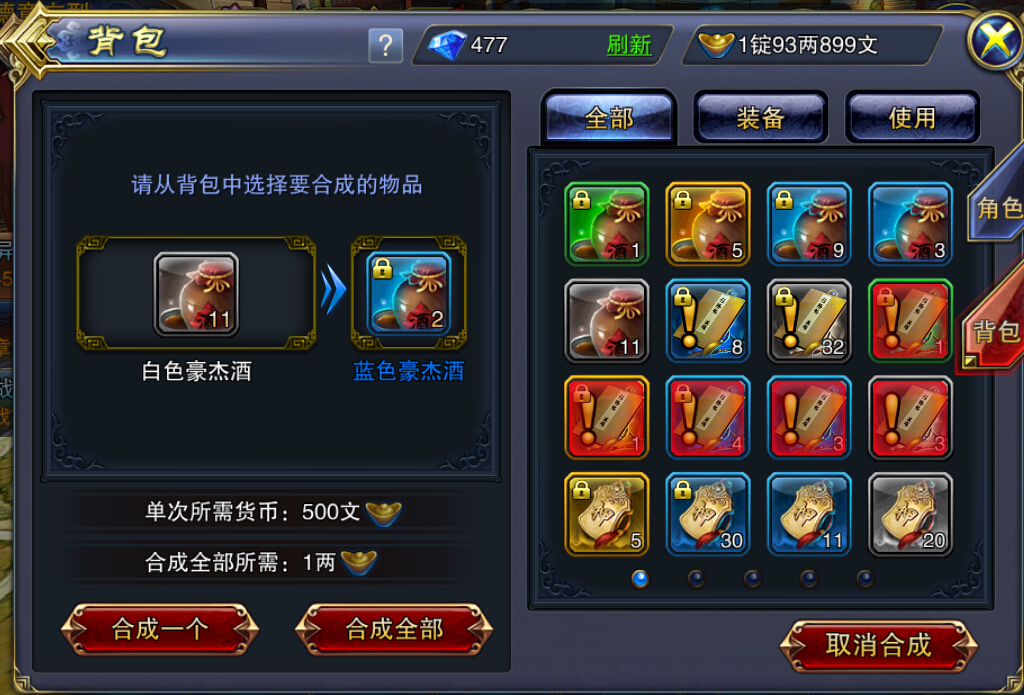Jump to the last inventory page dot
1024x695 pixels.
point(865,579)
